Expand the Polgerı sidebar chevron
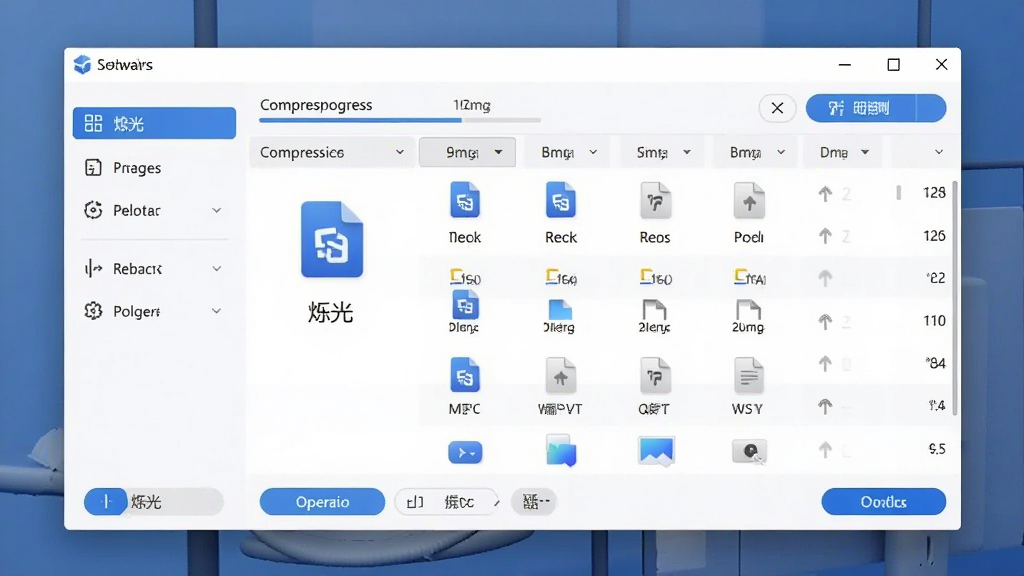 point(217,311)
